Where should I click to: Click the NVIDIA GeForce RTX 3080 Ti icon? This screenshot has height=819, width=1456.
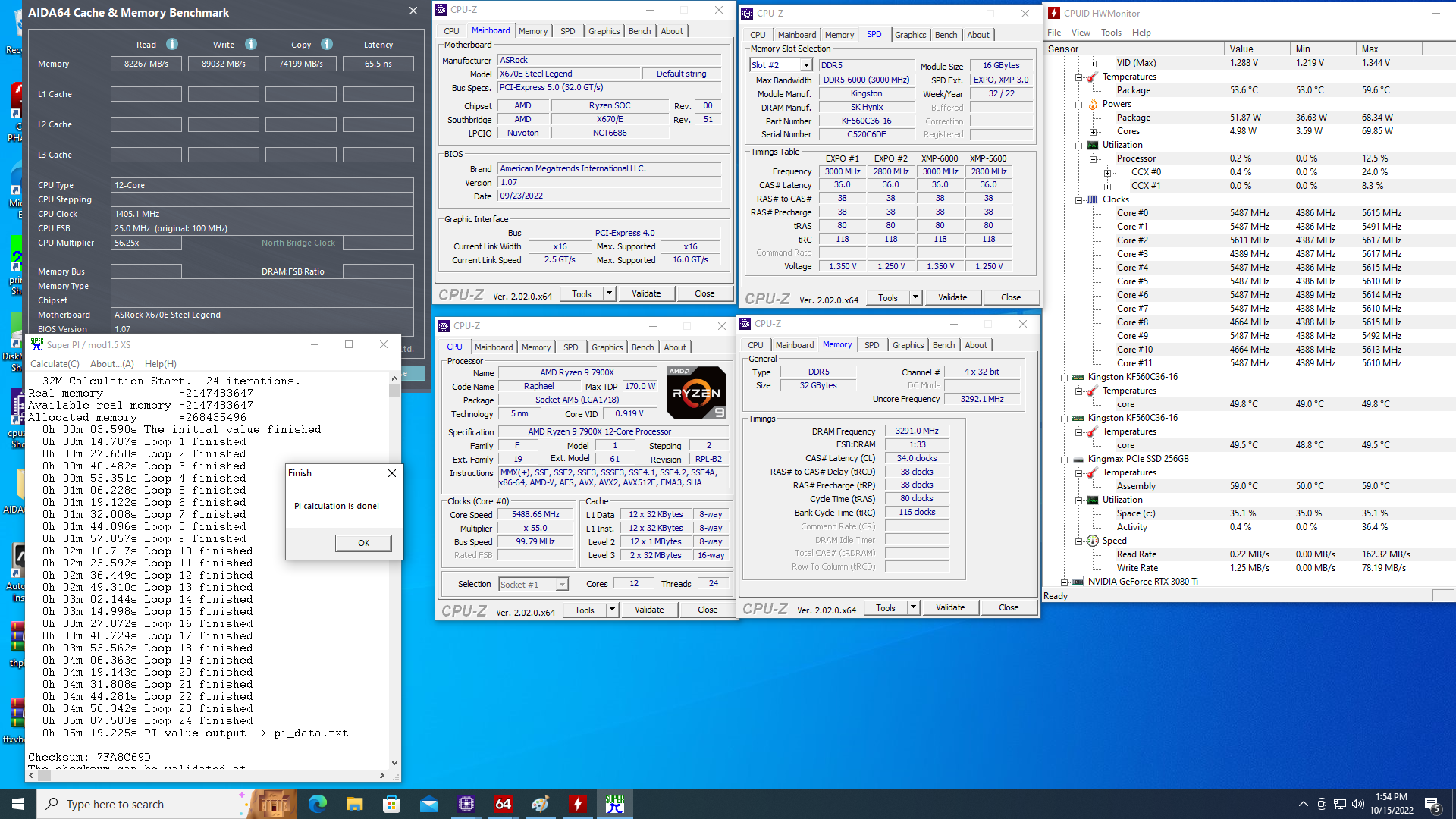click(x=1078, y=582)
